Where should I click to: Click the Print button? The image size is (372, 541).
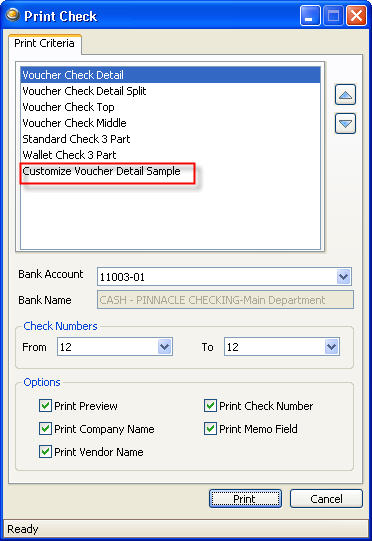coord(245,499)
